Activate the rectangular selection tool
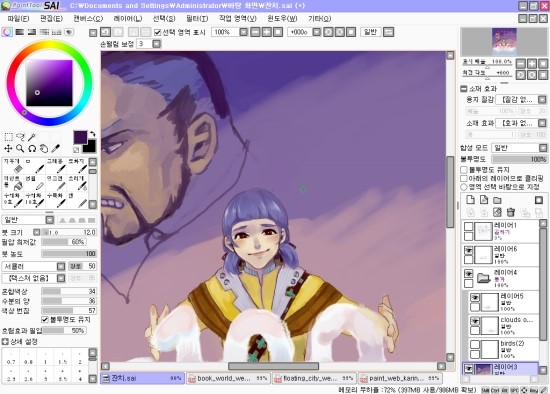550x394 pixels. pyautogui.click(x=8, y=137)
